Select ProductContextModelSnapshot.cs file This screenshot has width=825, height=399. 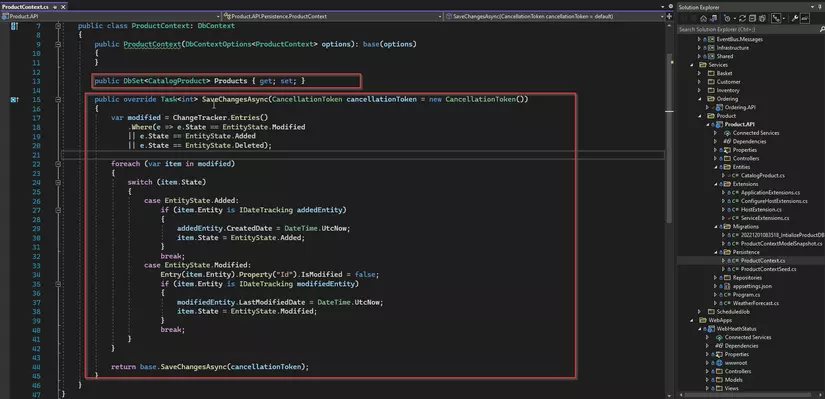click(781, 244)
